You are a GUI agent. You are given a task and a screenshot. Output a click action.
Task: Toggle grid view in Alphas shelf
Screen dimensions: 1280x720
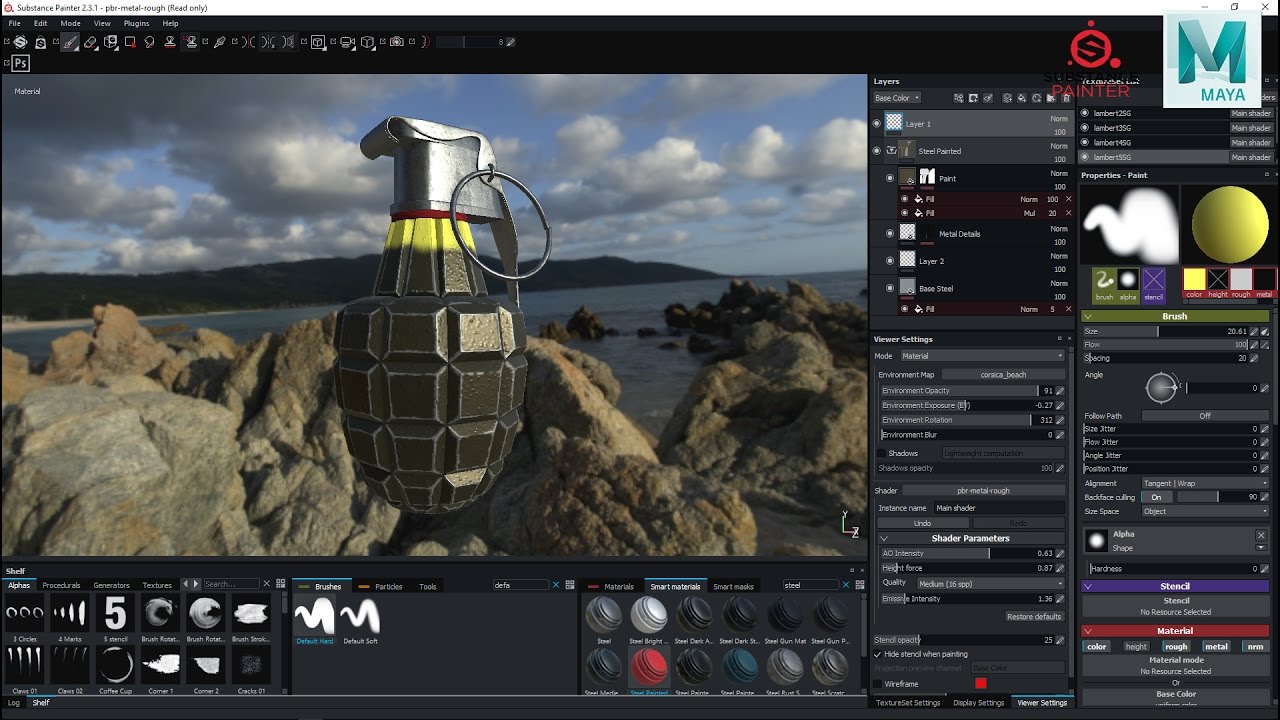coord(279,584)
